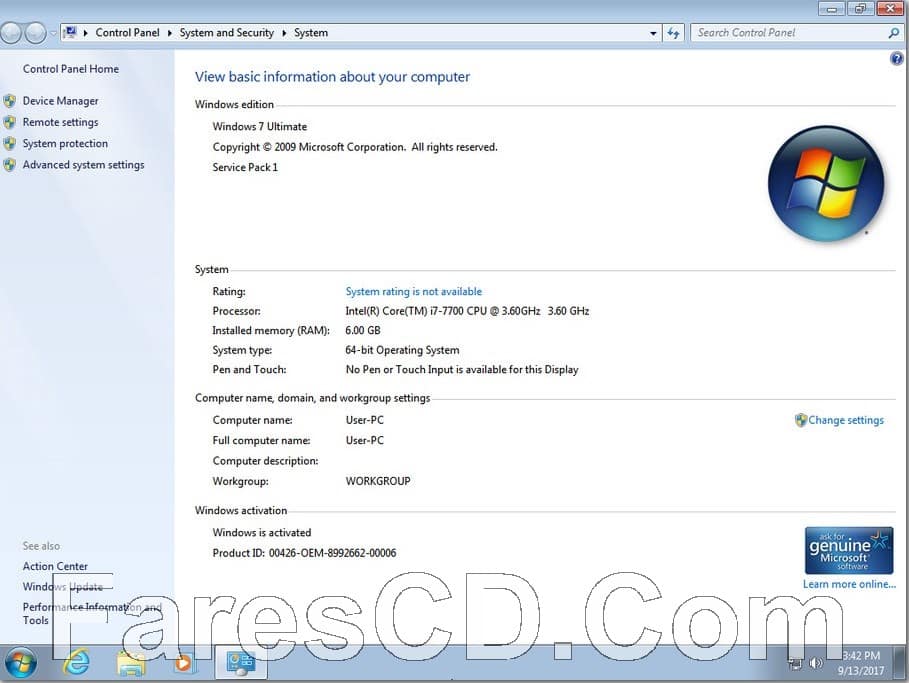Click Learn more online link
Screen dimensions: 909x683
point(849,584)
